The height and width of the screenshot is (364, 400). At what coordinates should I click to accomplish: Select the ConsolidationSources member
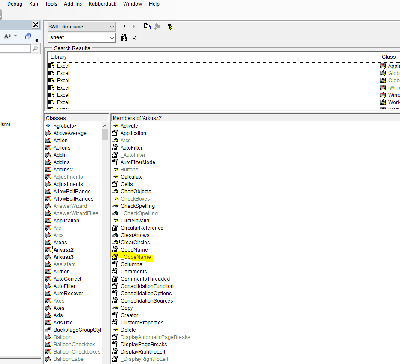(x=147, y=301)
